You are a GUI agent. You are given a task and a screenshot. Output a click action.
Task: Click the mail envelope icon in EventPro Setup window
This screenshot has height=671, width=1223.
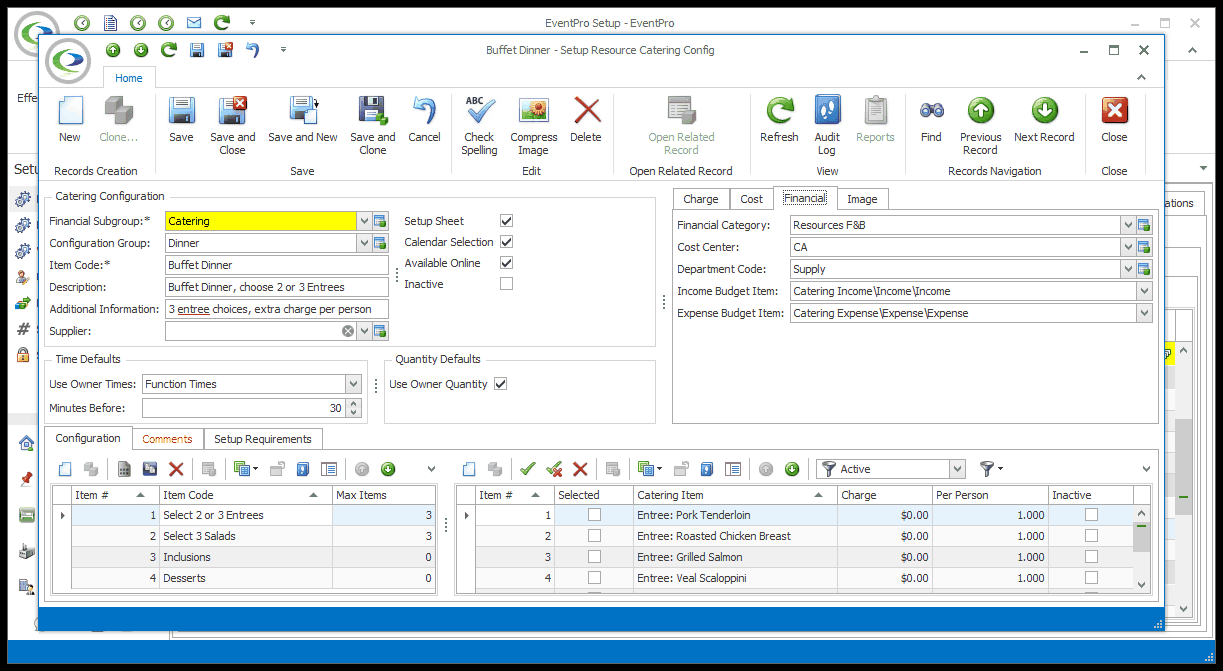(193, 22)
